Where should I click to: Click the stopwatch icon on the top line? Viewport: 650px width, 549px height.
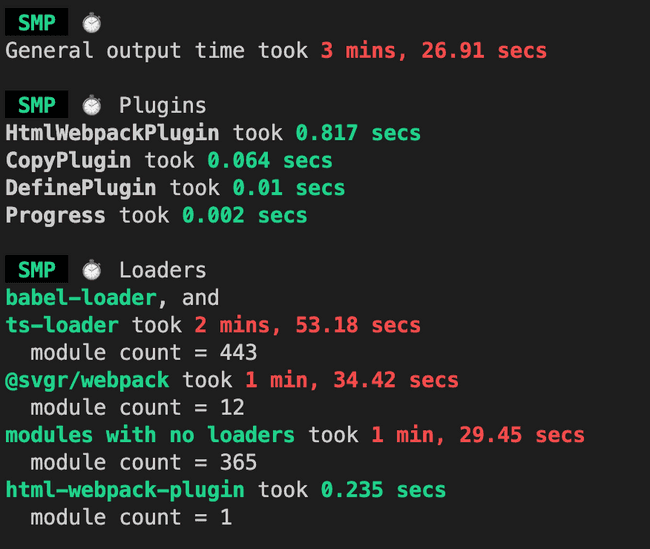(92, 22)
